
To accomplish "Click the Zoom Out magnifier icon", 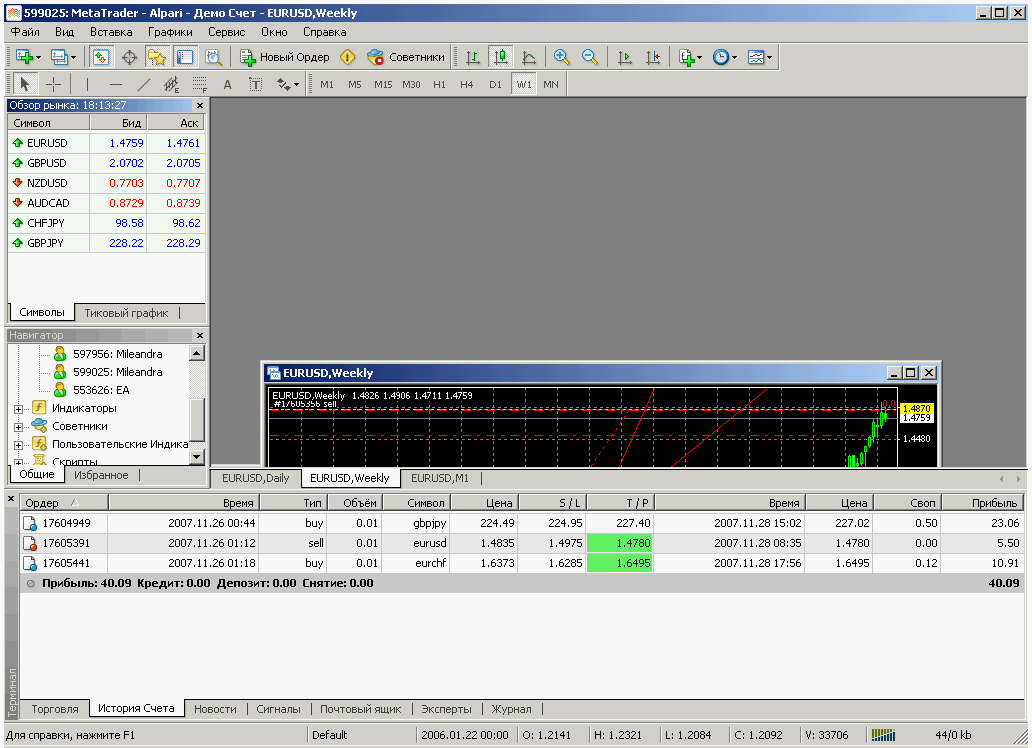I will pyautogui.click(x=589, y=57).
